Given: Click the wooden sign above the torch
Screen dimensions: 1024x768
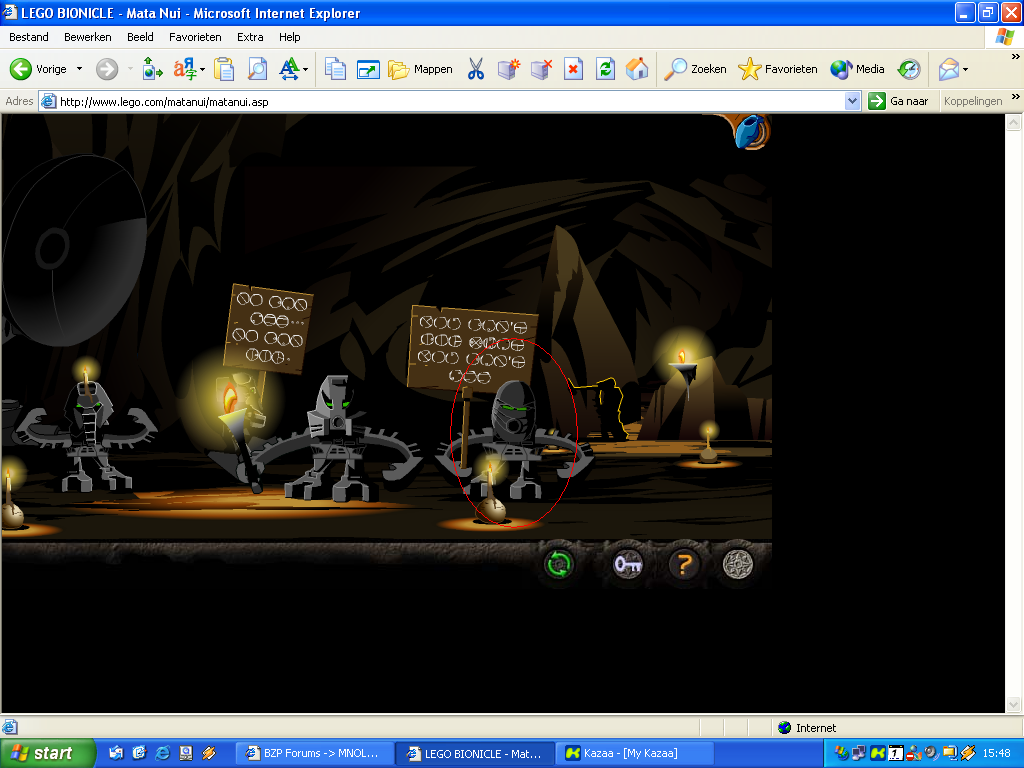Looking at the screenshot, I should (x=268, y=328).
